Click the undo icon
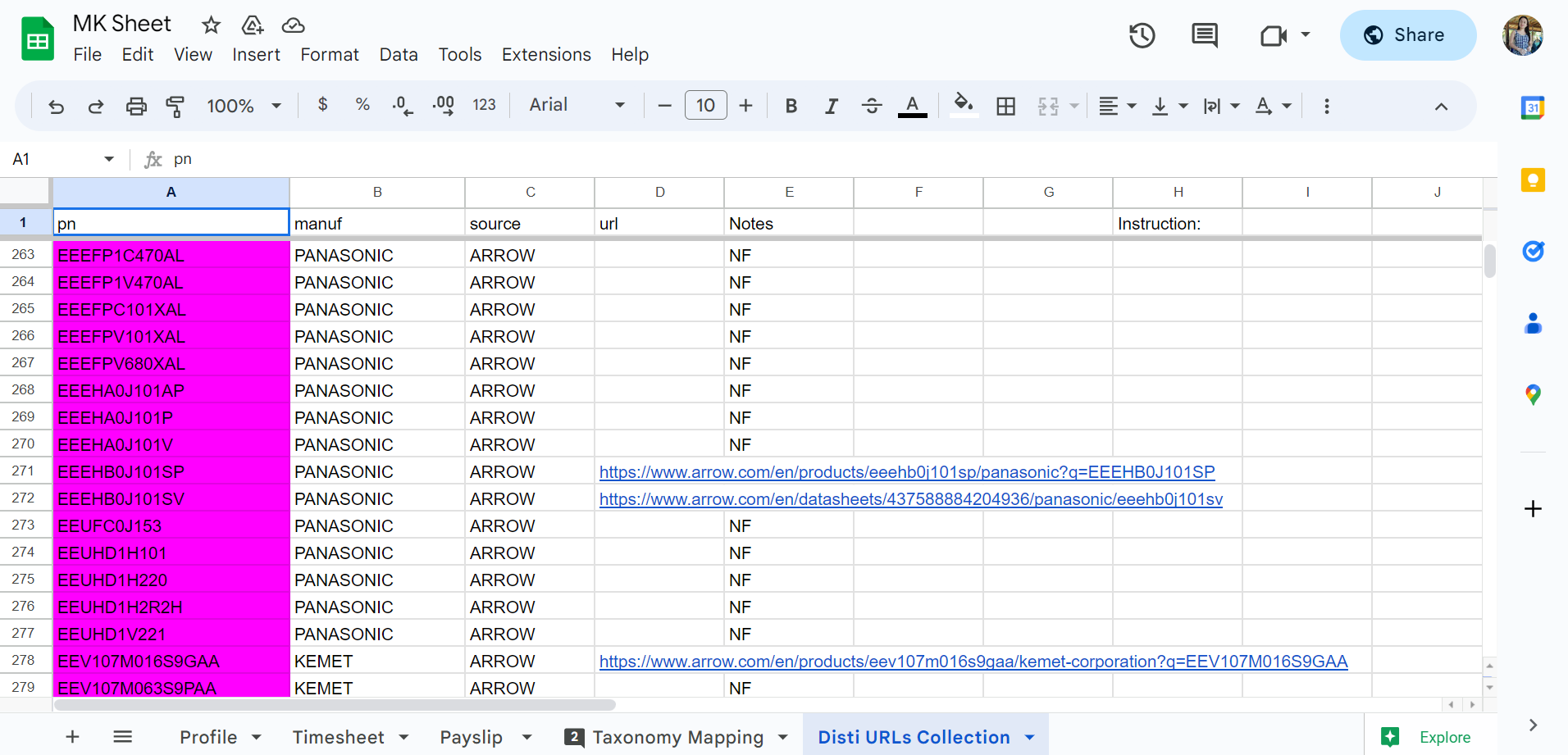This screenshot has width=1568, height=755. [x=56, y=106]
